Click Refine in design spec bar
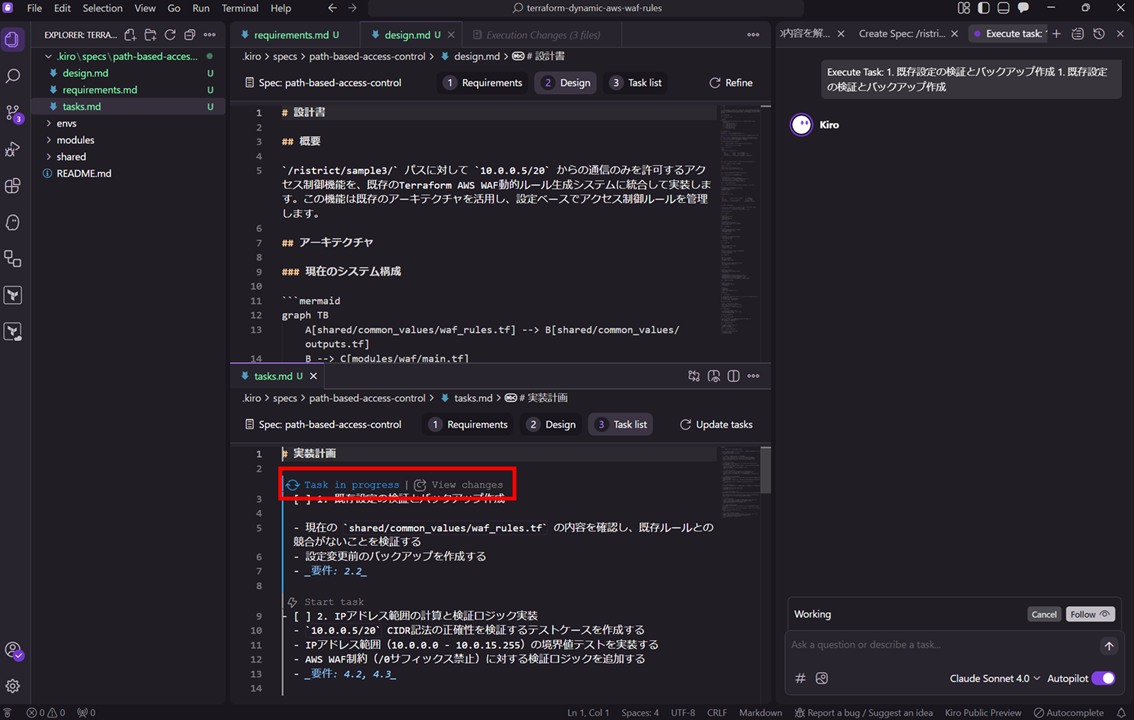Image resolution: width=1134 pixels, height=720 pixels. click(730, 82)
